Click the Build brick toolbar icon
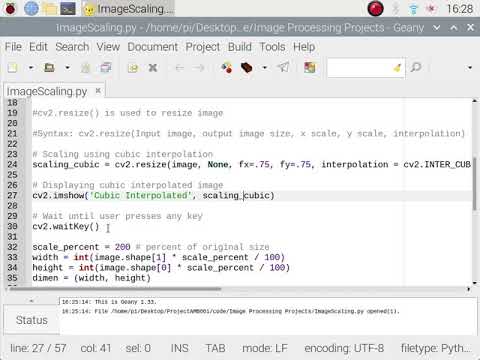 (x=247, y=68)
